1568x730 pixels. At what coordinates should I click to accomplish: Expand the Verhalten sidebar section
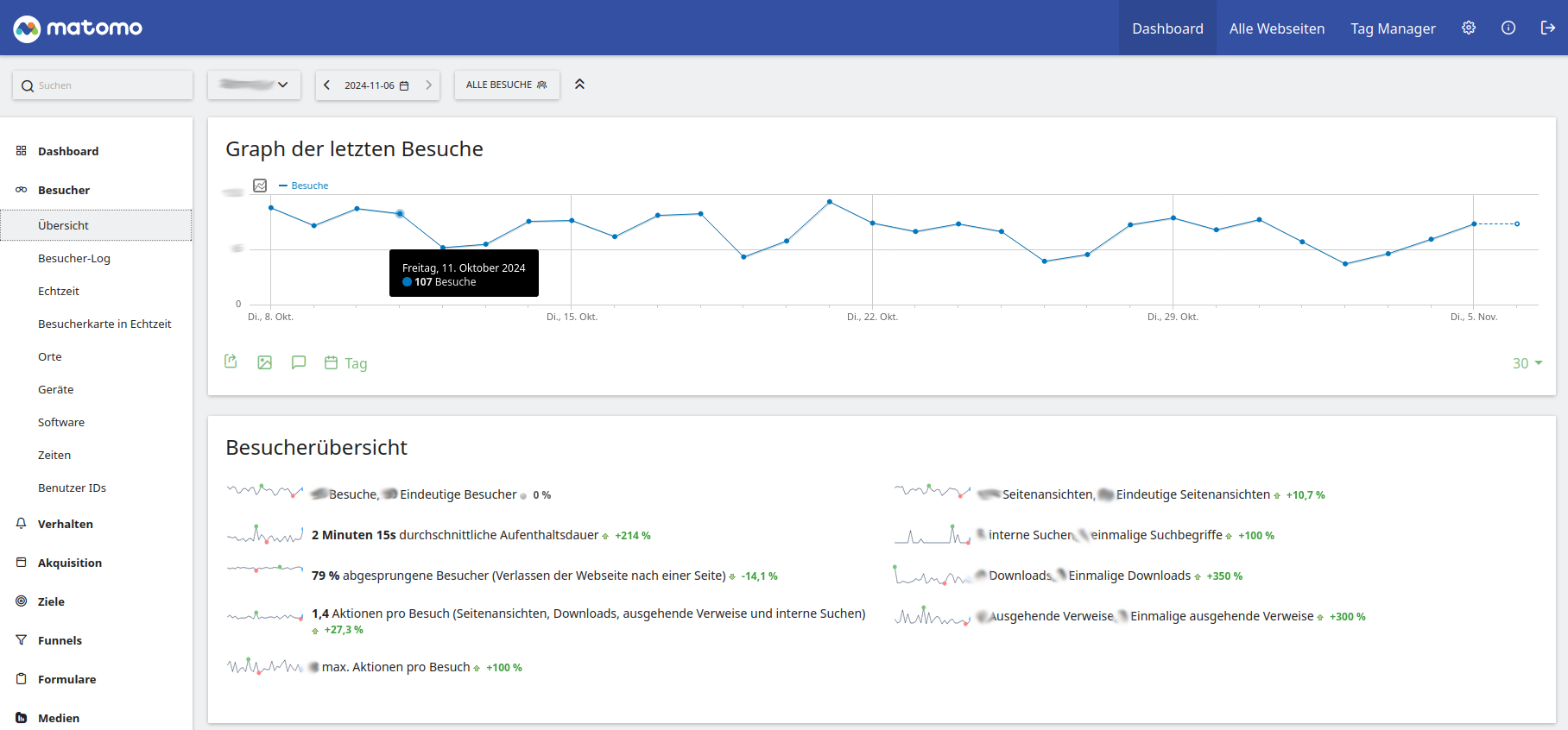click(66, 524)
